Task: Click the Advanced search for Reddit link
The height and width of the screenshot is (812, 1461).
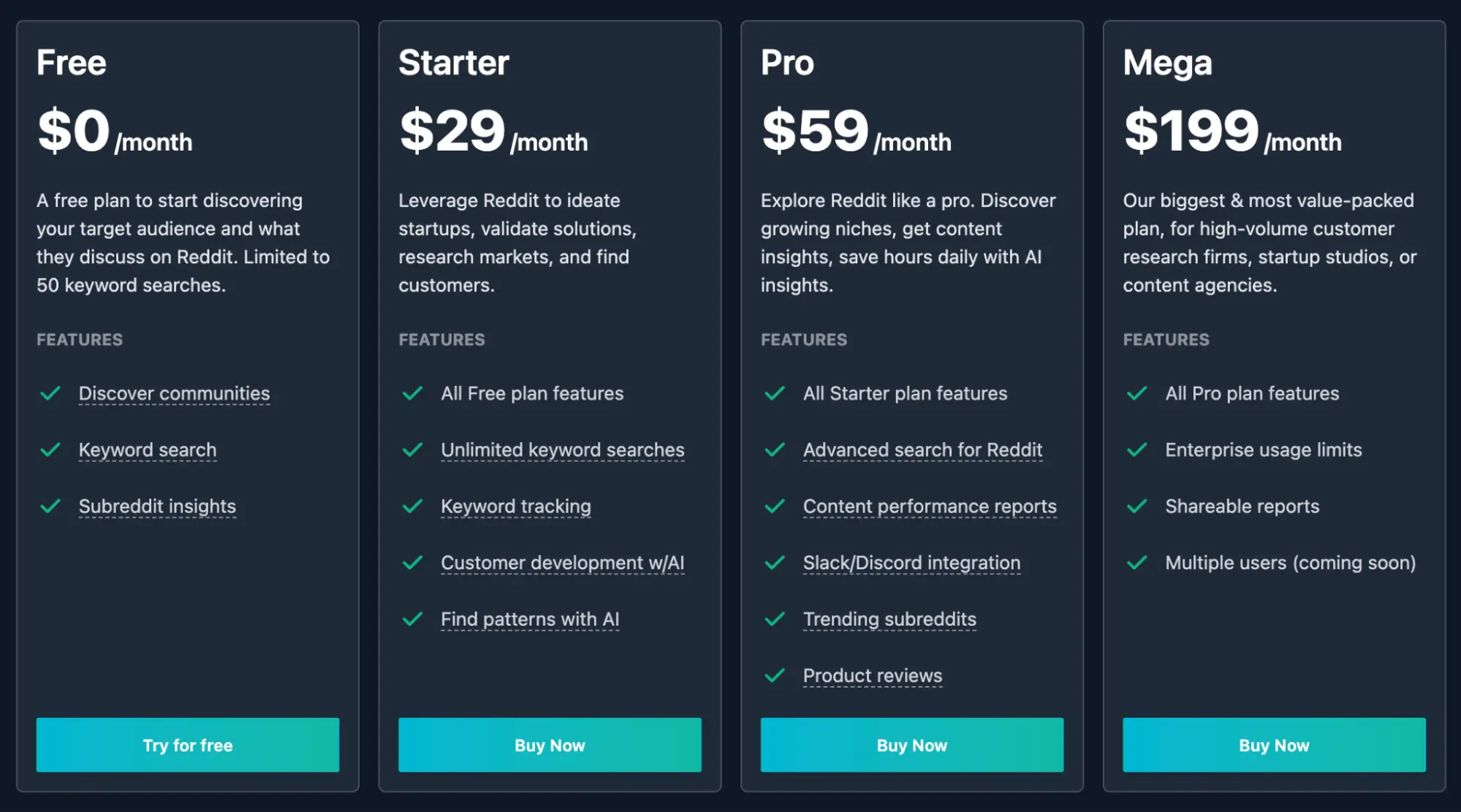Action: [922, 449]
